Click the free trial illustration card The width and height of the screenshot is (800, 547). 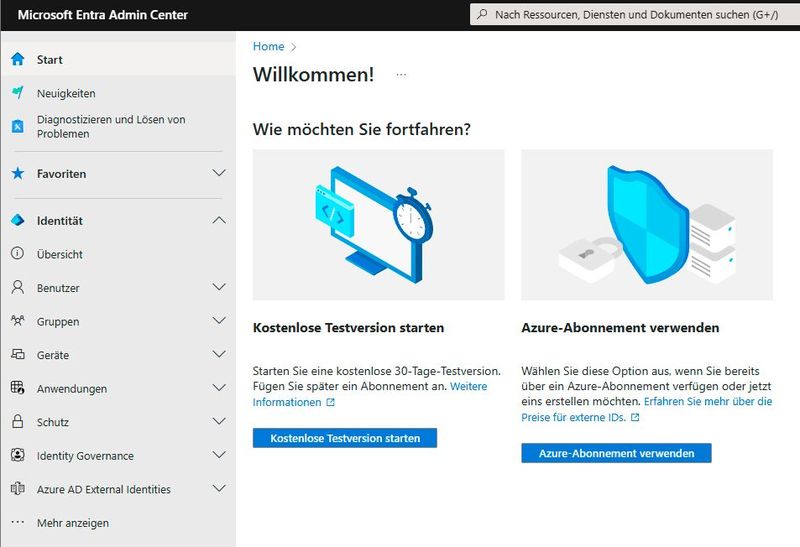click(x=379, y=225)
